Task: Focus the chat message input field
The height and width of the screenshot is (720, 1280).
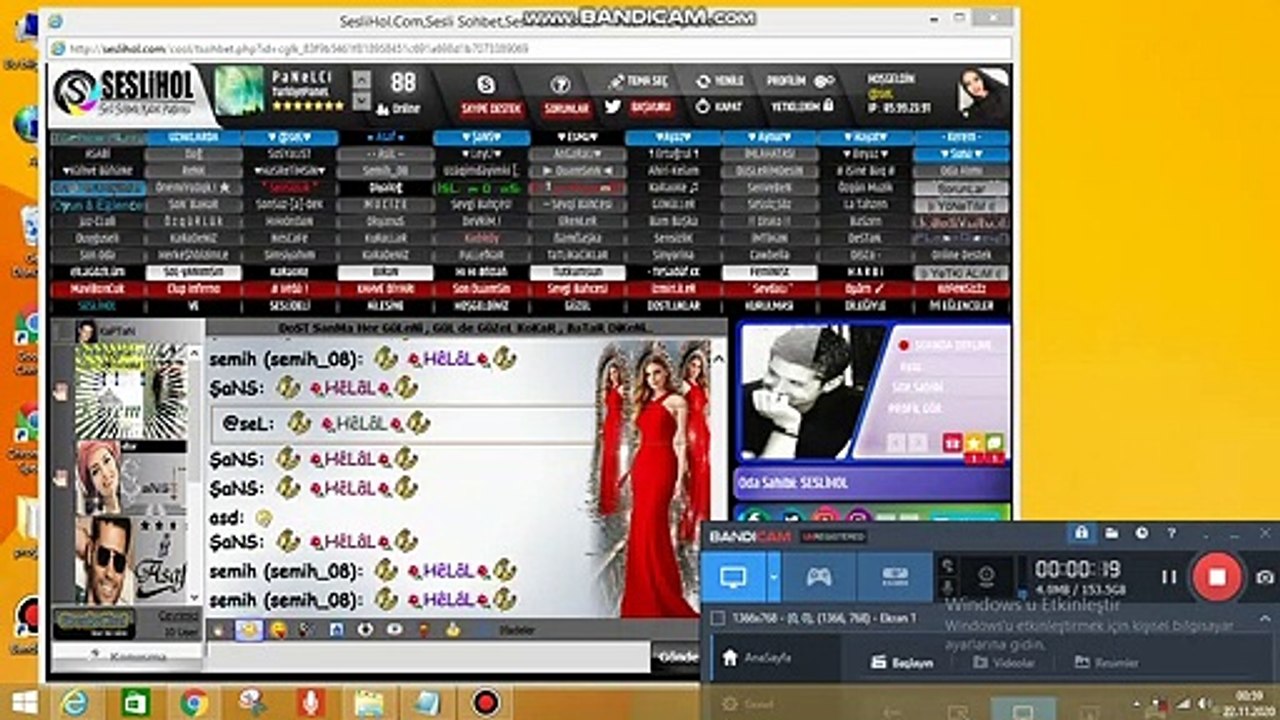Action: [428, 657]
